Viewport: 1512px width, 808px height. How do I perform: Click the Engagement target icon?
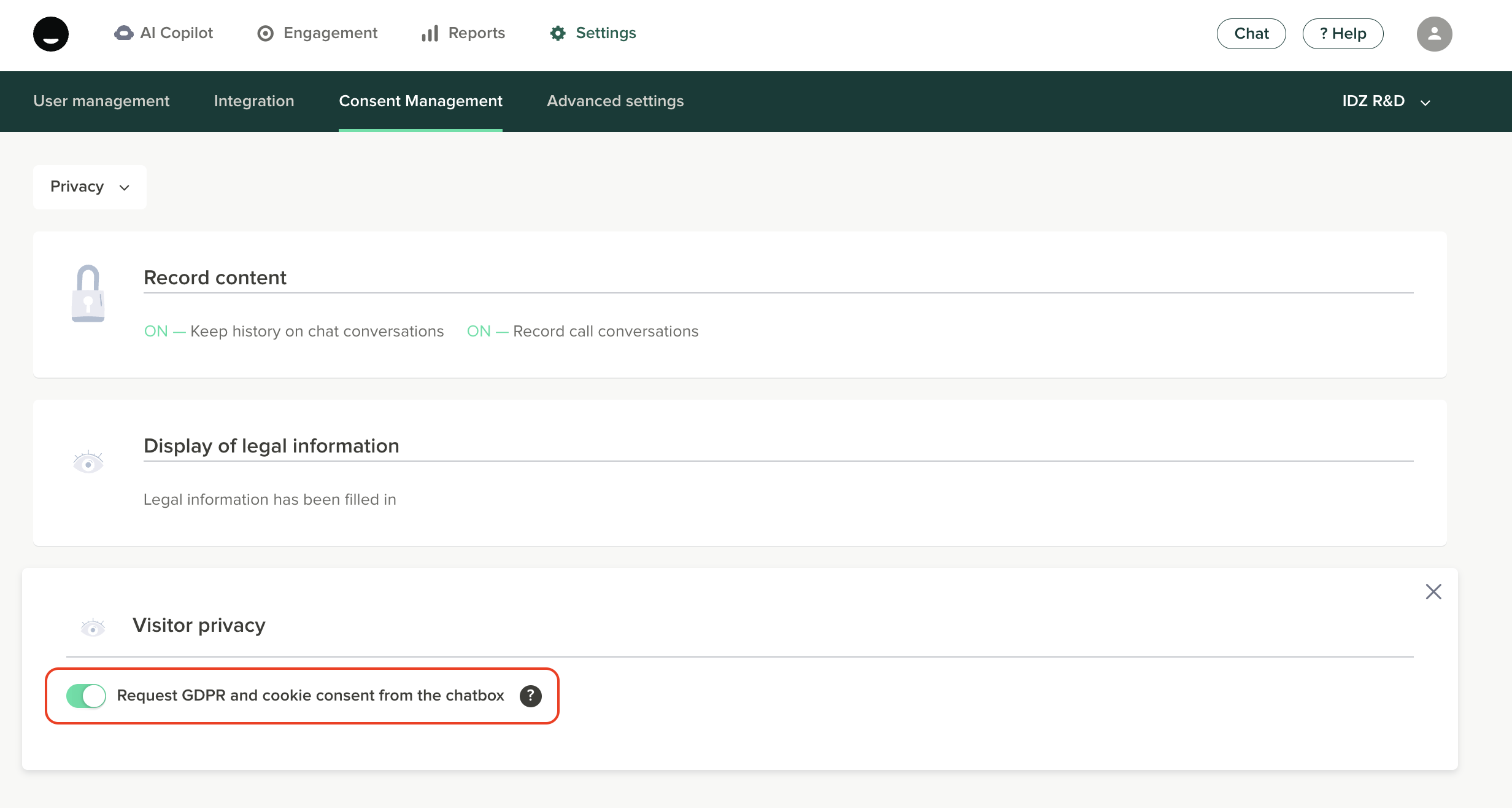click(265, 33)
